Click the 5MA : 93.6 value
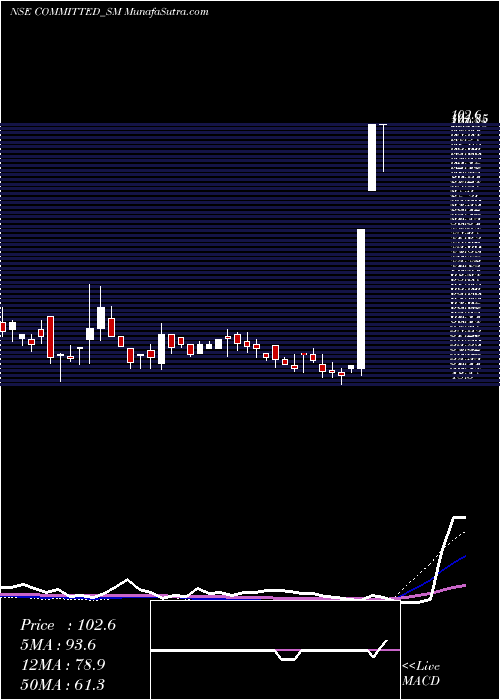 (x=58, y=645)
